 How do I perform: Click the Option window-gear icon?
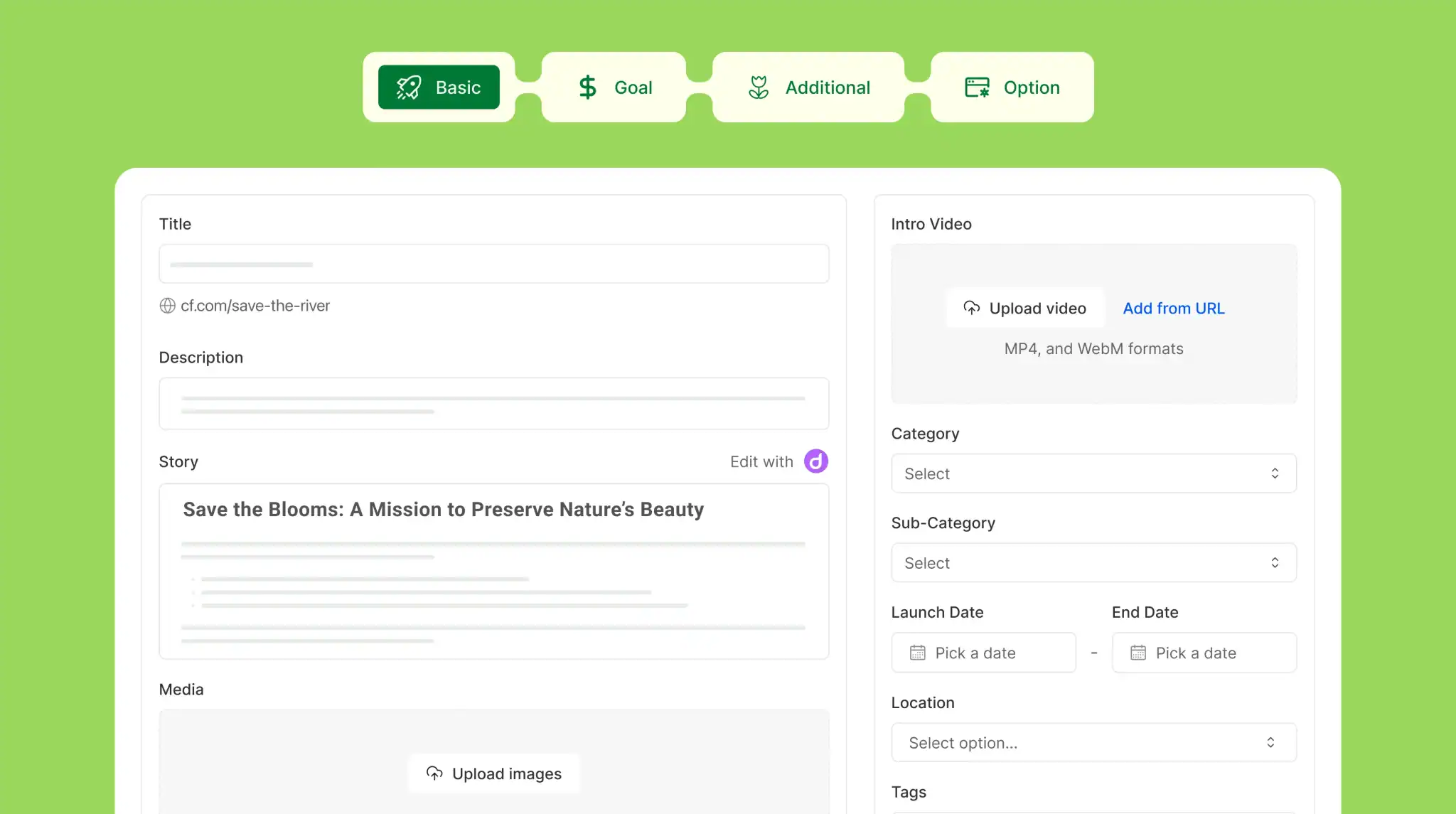[x=977, y=87]
